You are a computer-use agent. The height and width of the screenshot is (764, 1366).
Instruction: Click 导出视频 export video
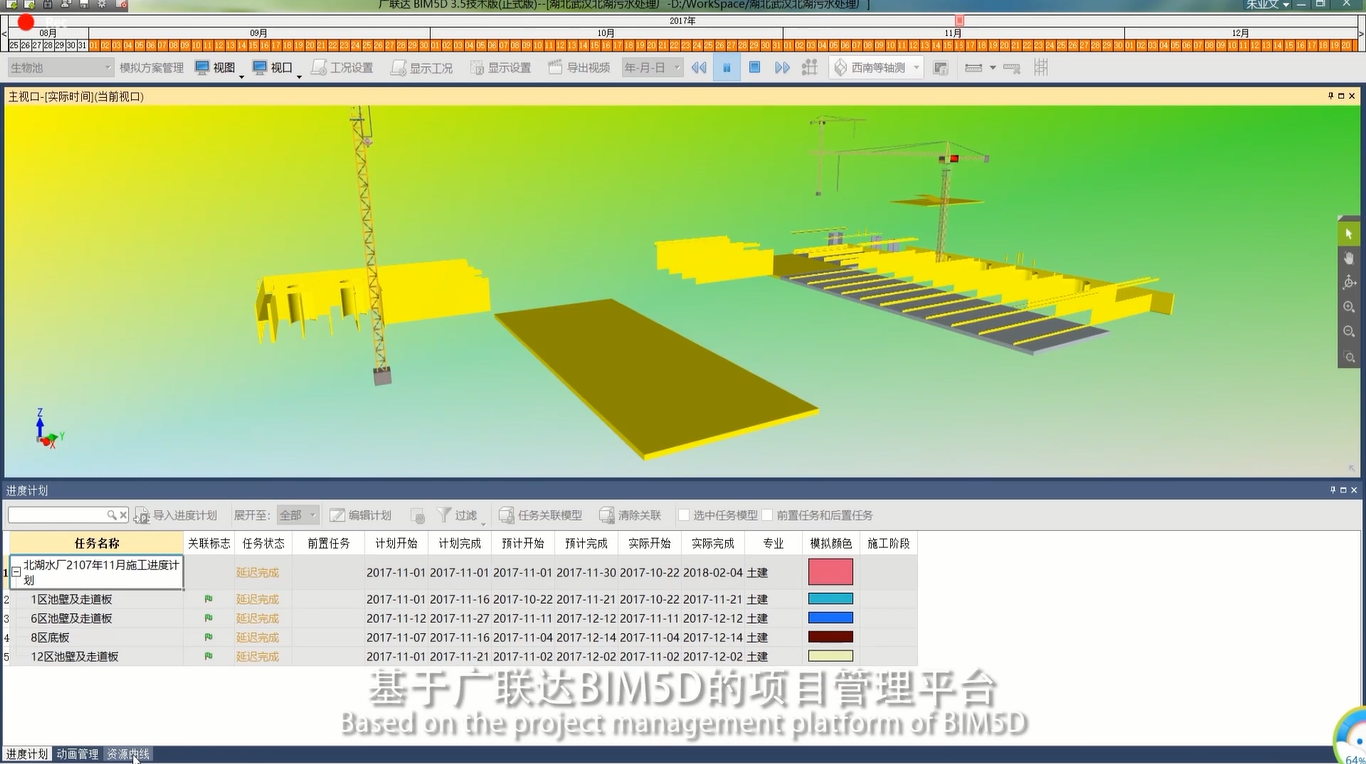pos(579,67)
